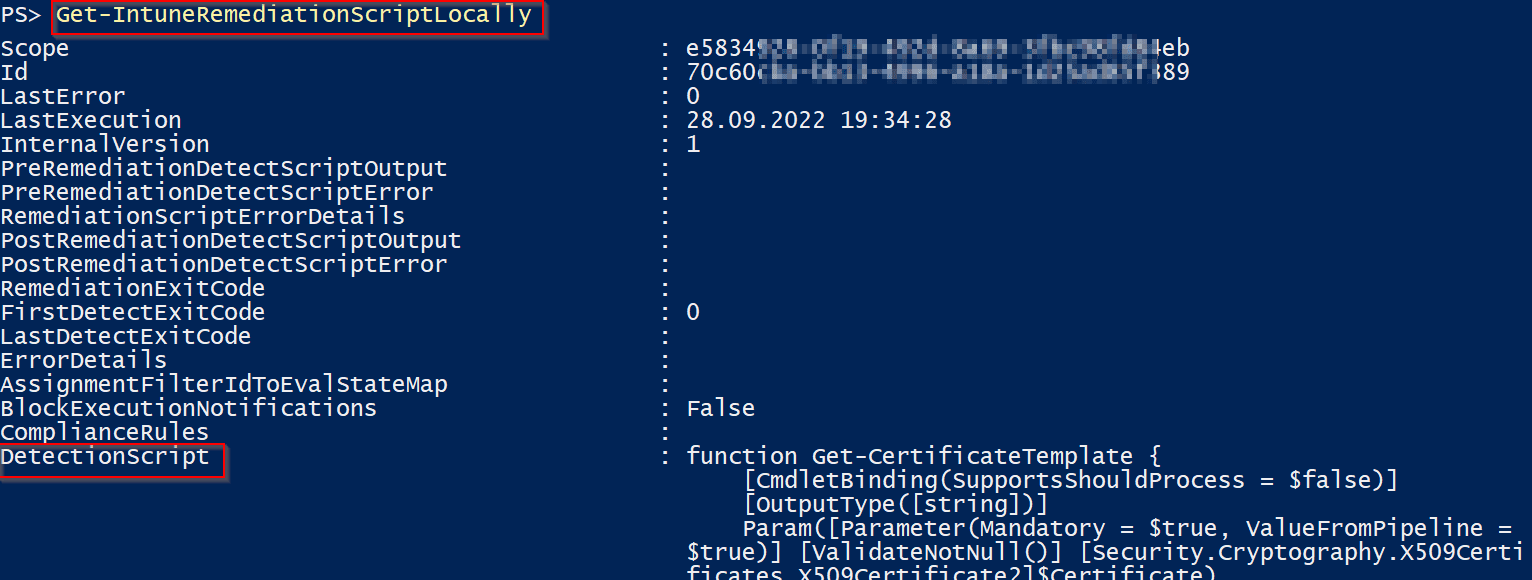The image size is (1532, 580).
Task: Click the LastExecution property label
Action: tap(91, 120)
